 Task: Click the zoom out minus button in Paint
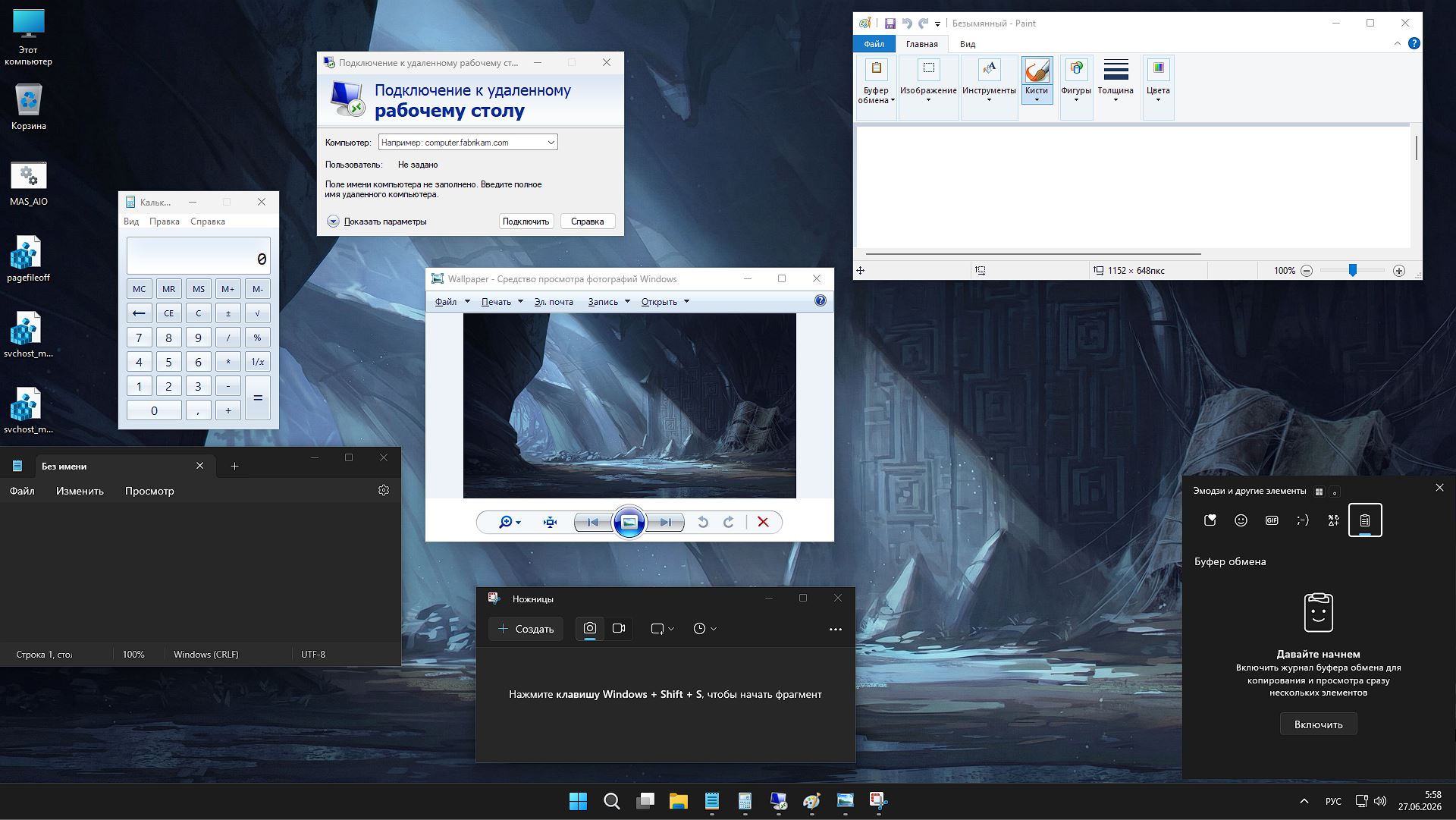click(1307, 271)
